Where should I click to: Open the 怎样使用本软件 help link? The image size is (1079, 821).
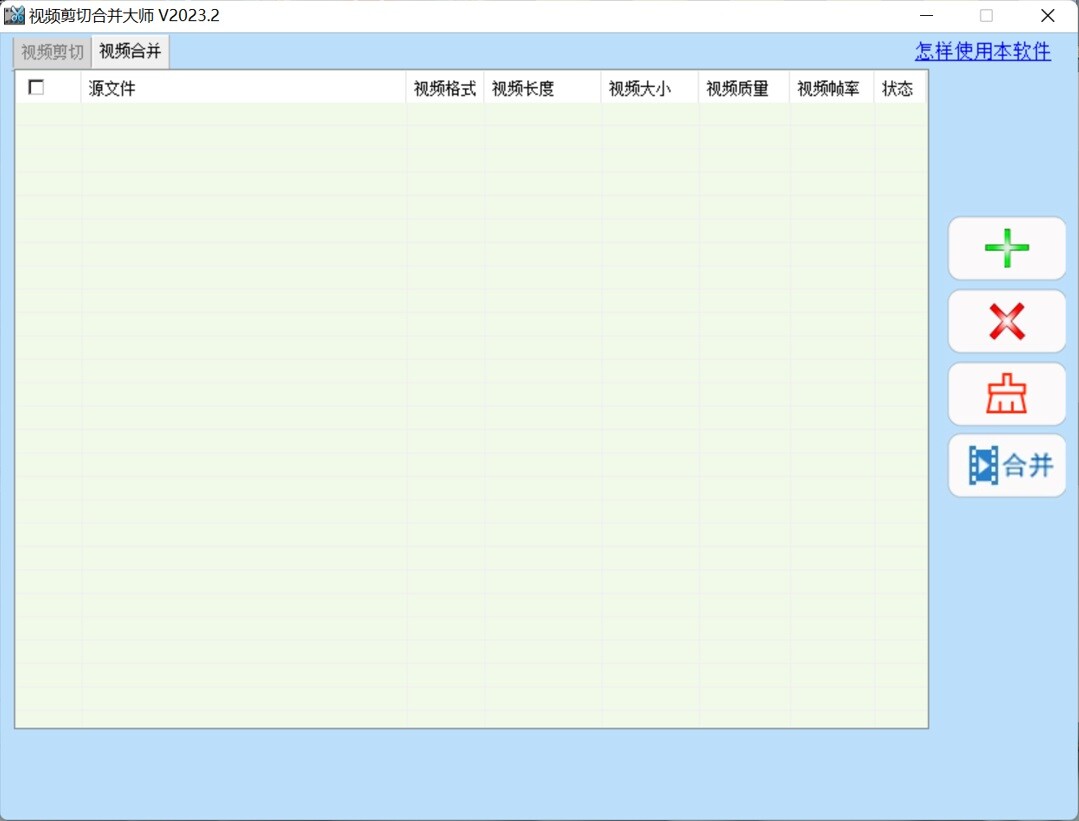tap(982, 52)
